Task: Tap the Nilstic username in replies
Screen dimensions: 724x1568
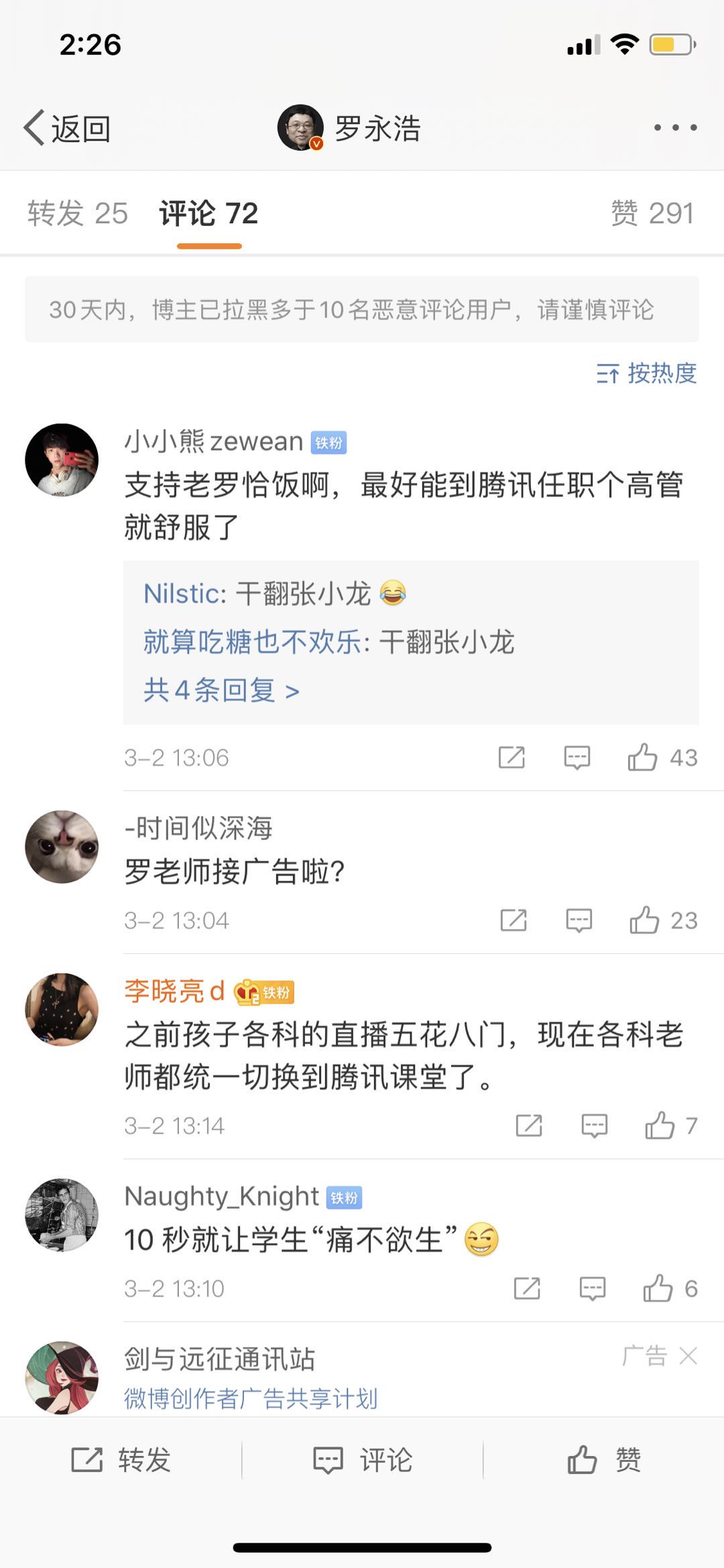Action: 178,594
